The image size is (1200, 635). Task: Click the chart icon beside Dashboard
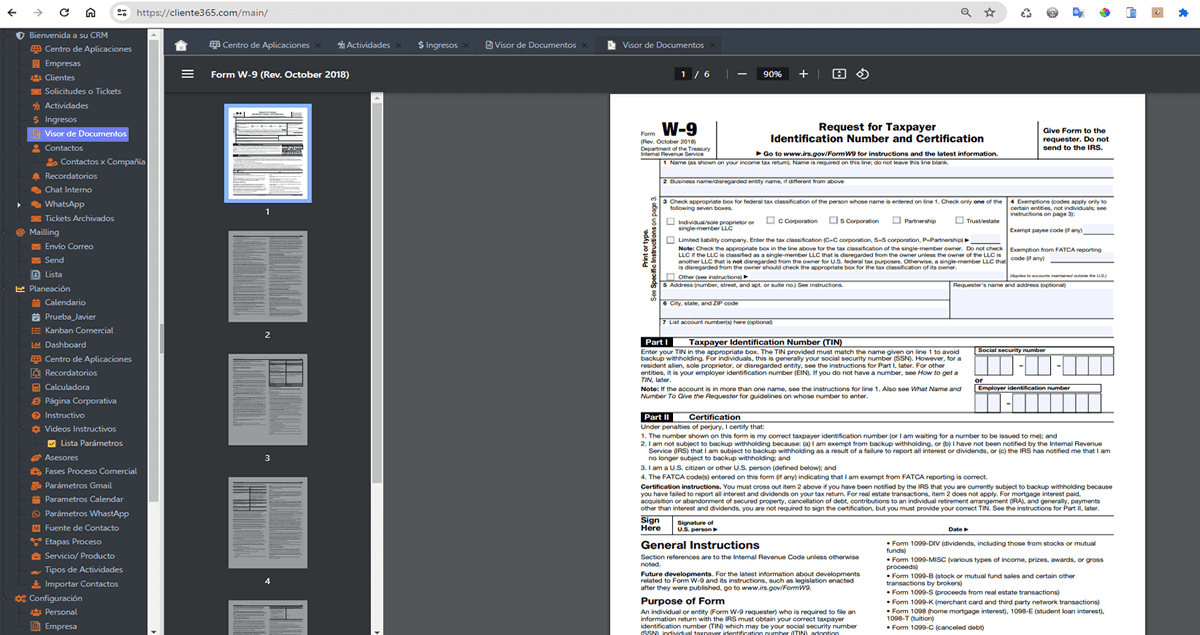point(37,345)
